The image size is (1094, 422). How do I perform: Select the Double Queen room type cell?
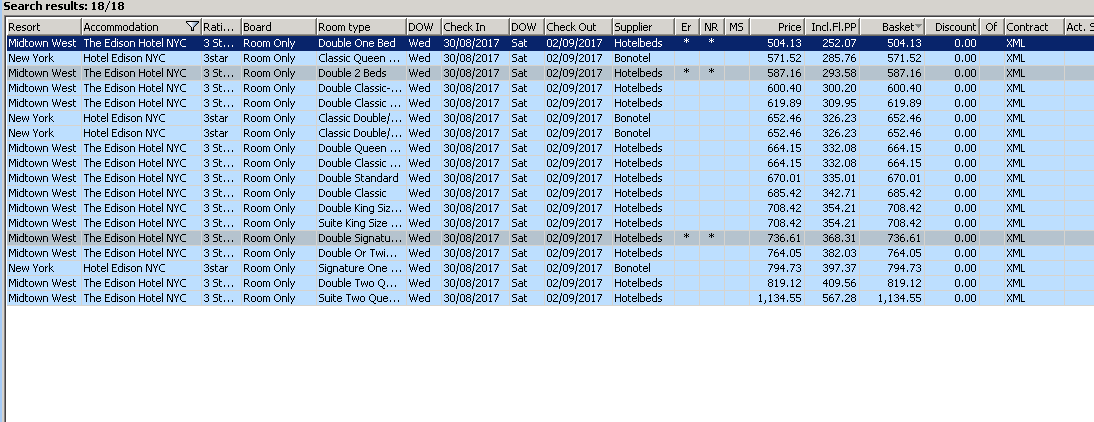(x=361, y=148)
